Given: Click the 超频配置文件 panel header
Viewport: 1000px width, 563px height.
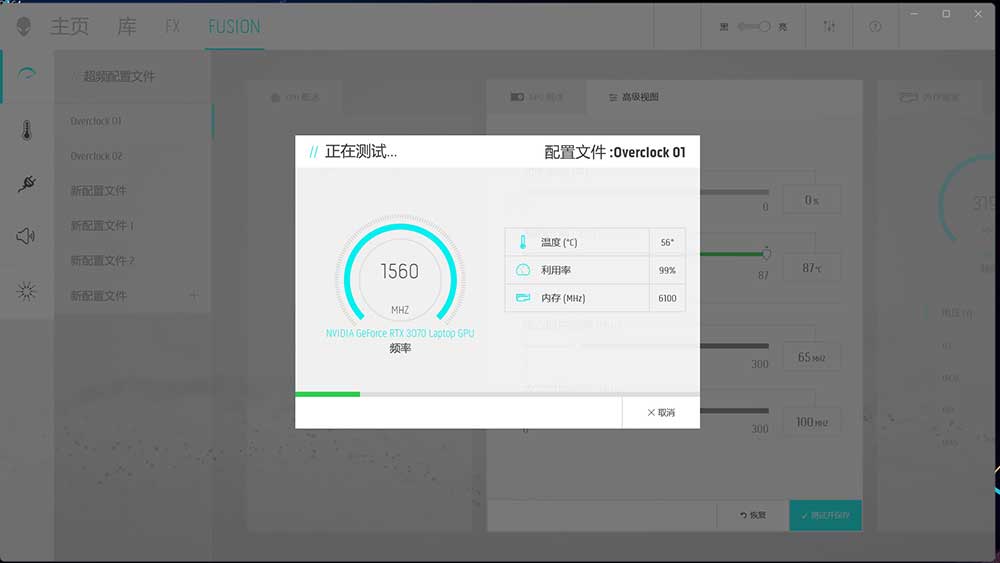Looking at the screenshot, I should (x=119, y=77).
